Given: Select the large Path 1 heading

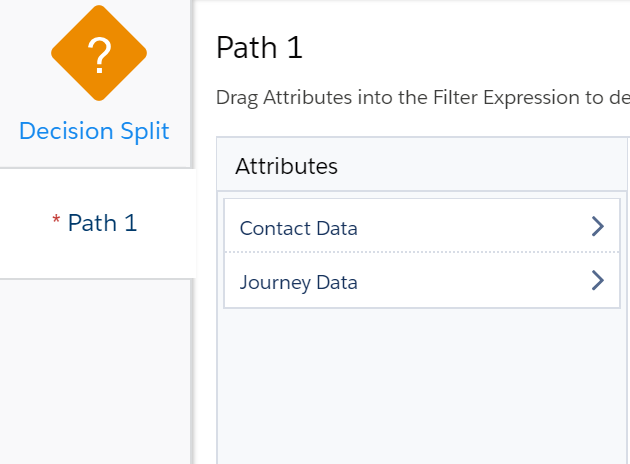Looking at the screenshot, I should (259, 47).
